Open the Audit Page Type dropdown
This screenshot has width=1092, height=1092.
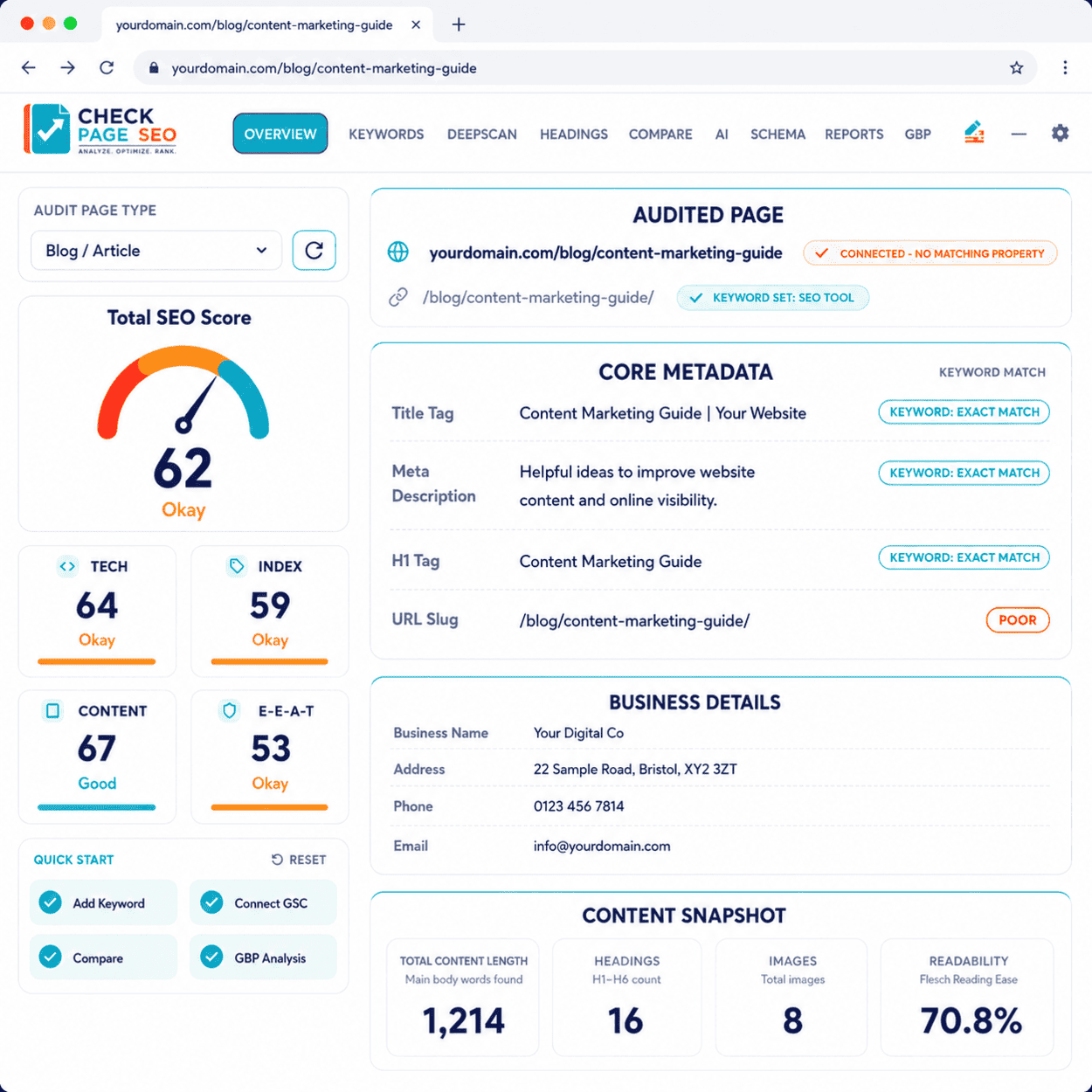[156, 251]
